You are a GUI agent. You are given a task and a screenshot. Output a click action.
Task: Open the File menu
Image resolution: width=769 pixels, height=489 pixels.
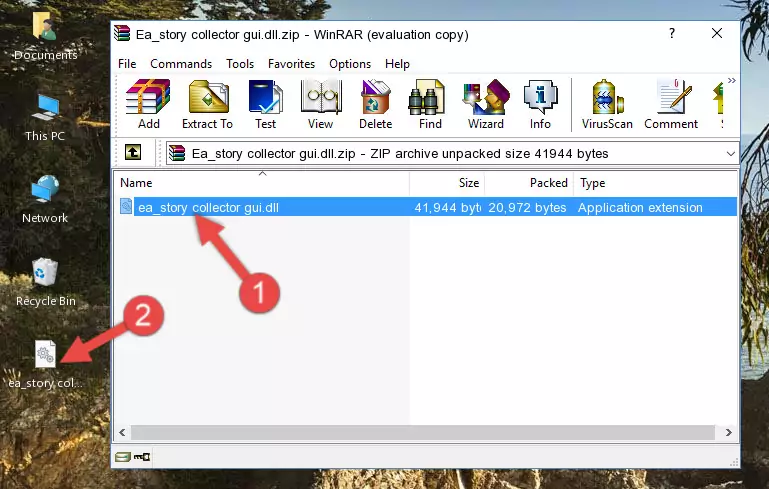127,64
